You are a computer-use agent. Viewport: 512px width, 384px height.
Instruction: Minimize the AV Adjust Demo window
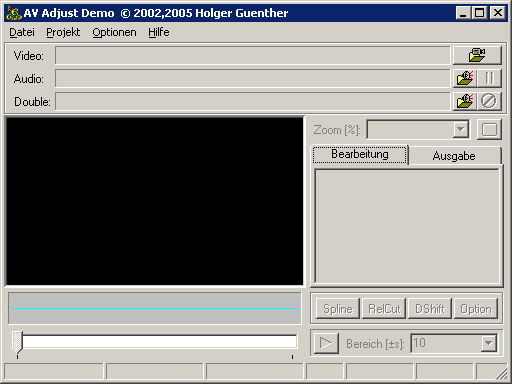[x=463, y=13]
